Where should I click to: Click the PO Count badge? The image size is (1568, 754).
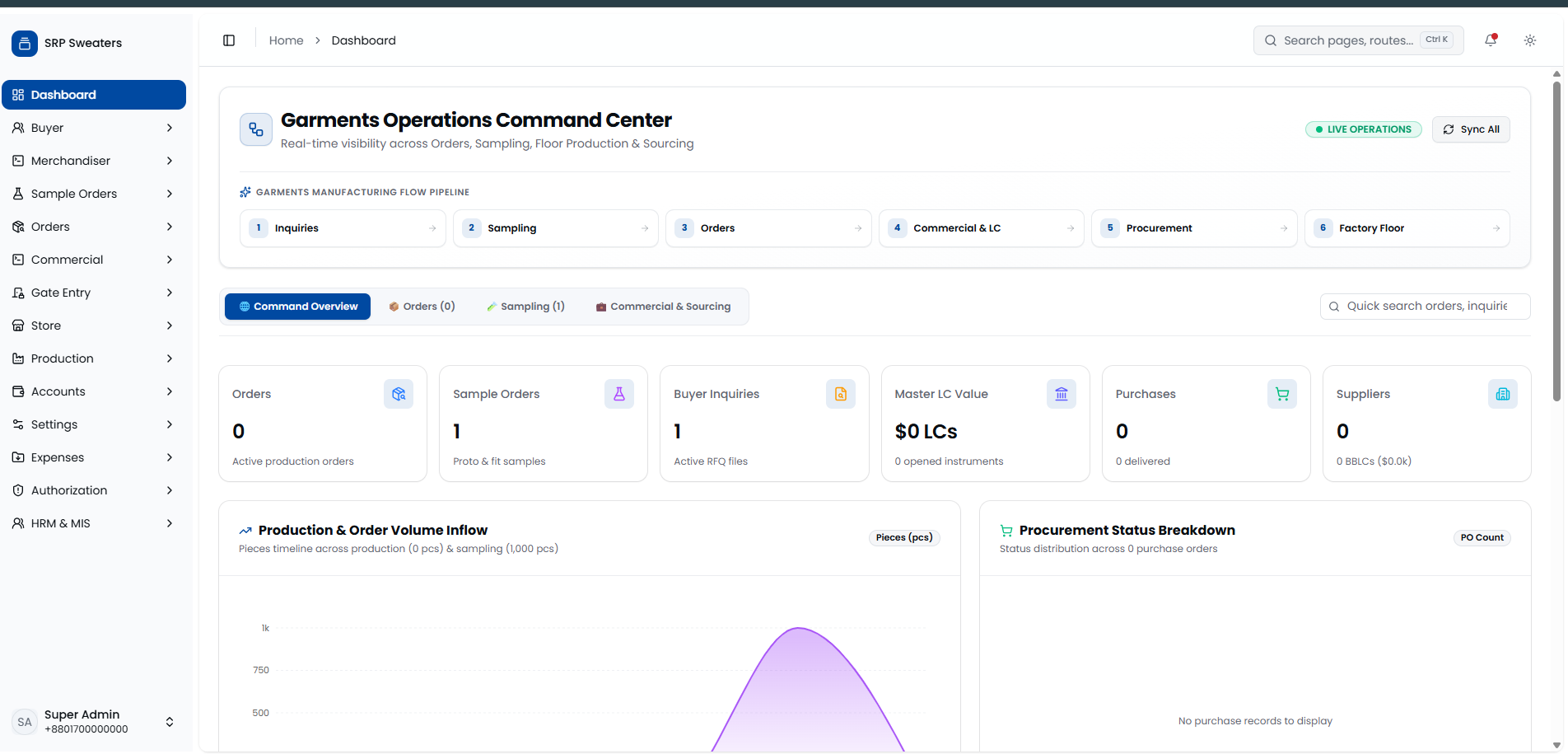pyautogui.click(x=1482, y=537)
